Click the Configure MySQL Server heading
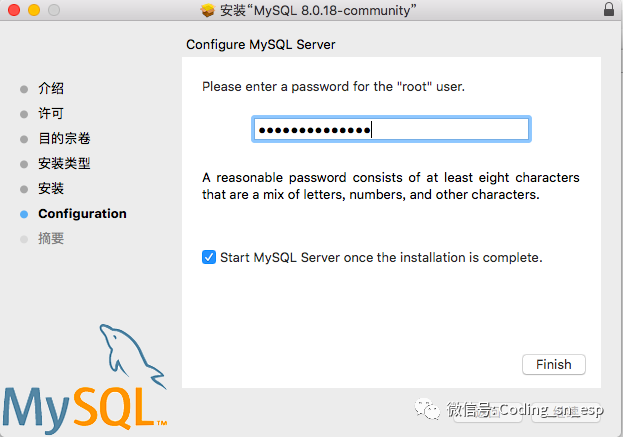This screenshot has height=437, width=623. click(x=261, y=45)
